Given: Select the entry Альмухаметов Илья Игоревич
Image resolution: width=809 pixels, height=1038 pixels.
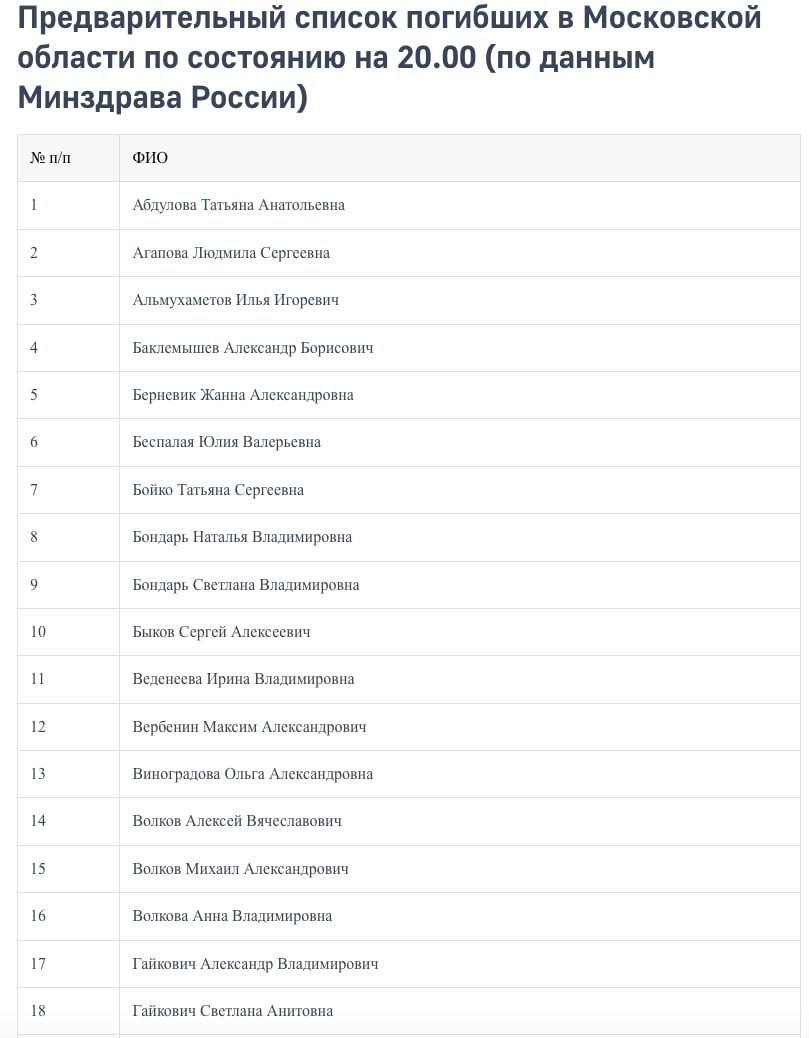Looking at the screenshot, I should coord(236,300).
